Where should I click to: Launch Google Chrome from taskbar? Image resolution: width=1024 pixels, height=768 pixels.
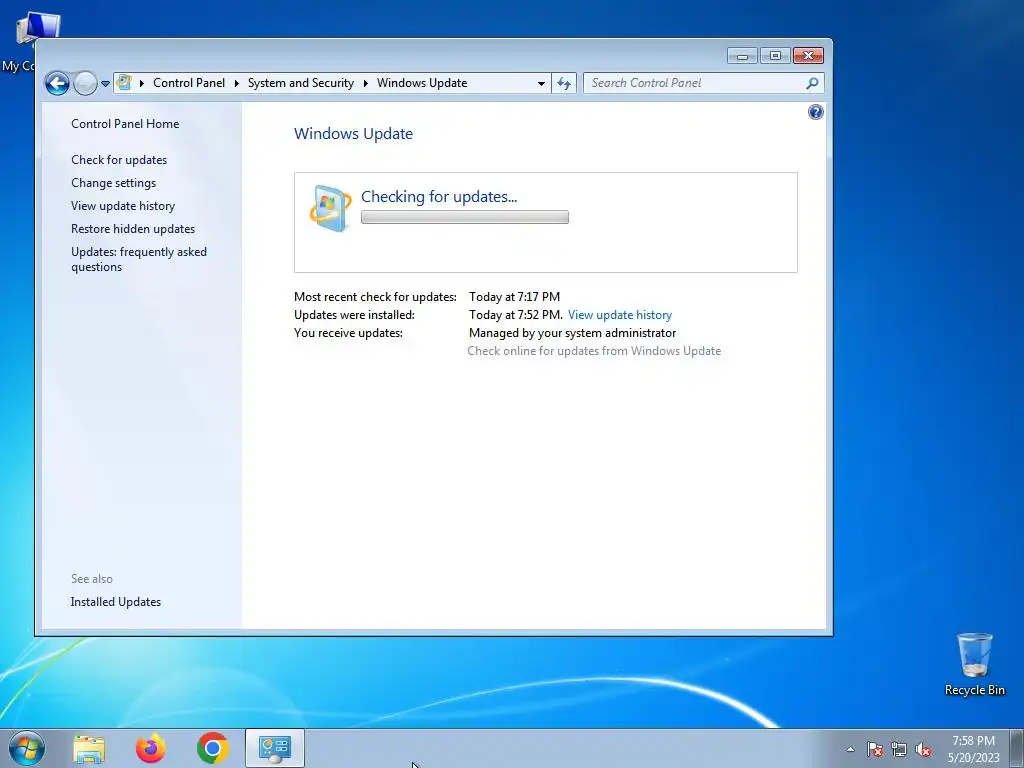(x=212, y=748)
